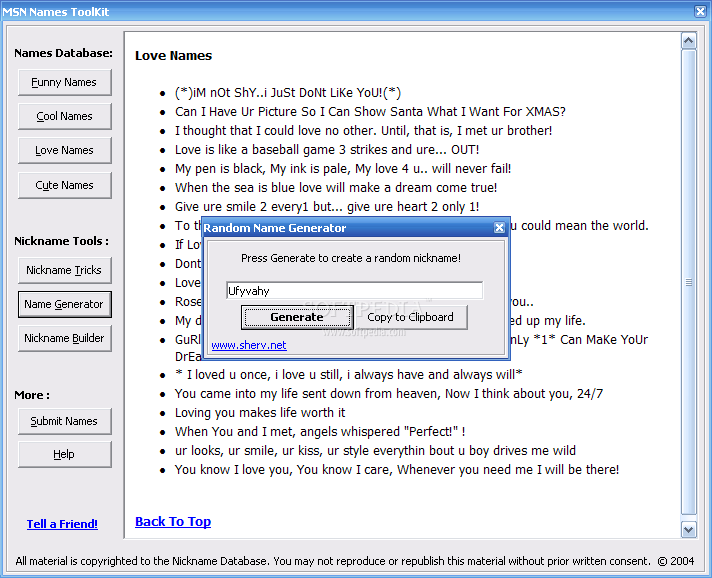The height and width of the screenshot is (578, 712).
Task: Select the 'Love is like a baseball game' line
Action: click(x=327, y=150)
